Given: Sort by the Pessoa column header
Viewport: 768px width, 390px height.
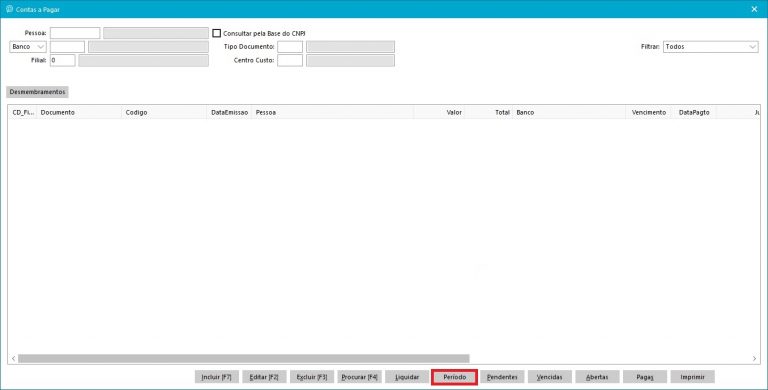Looking at the screenshot, I should point(333,112).
